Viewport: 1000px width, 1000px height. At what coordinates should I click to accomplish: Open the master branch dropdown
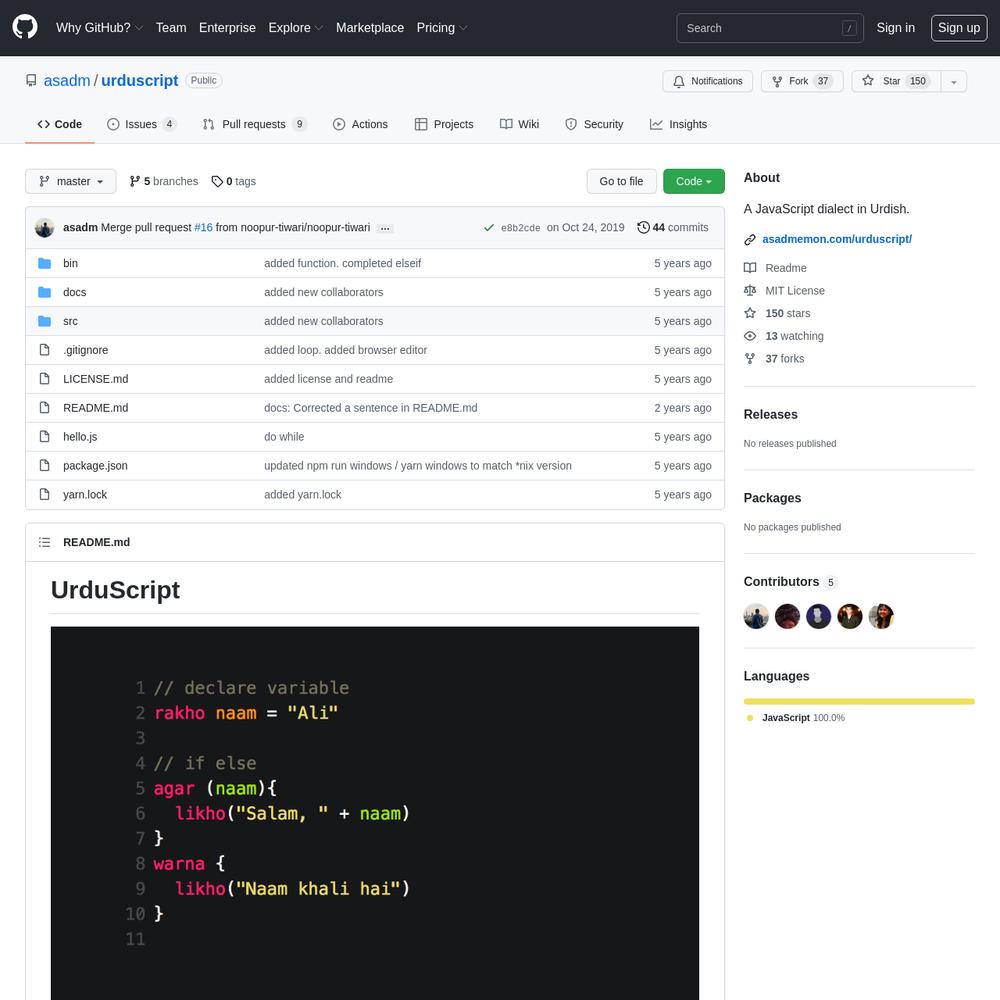tap(71, 181)
